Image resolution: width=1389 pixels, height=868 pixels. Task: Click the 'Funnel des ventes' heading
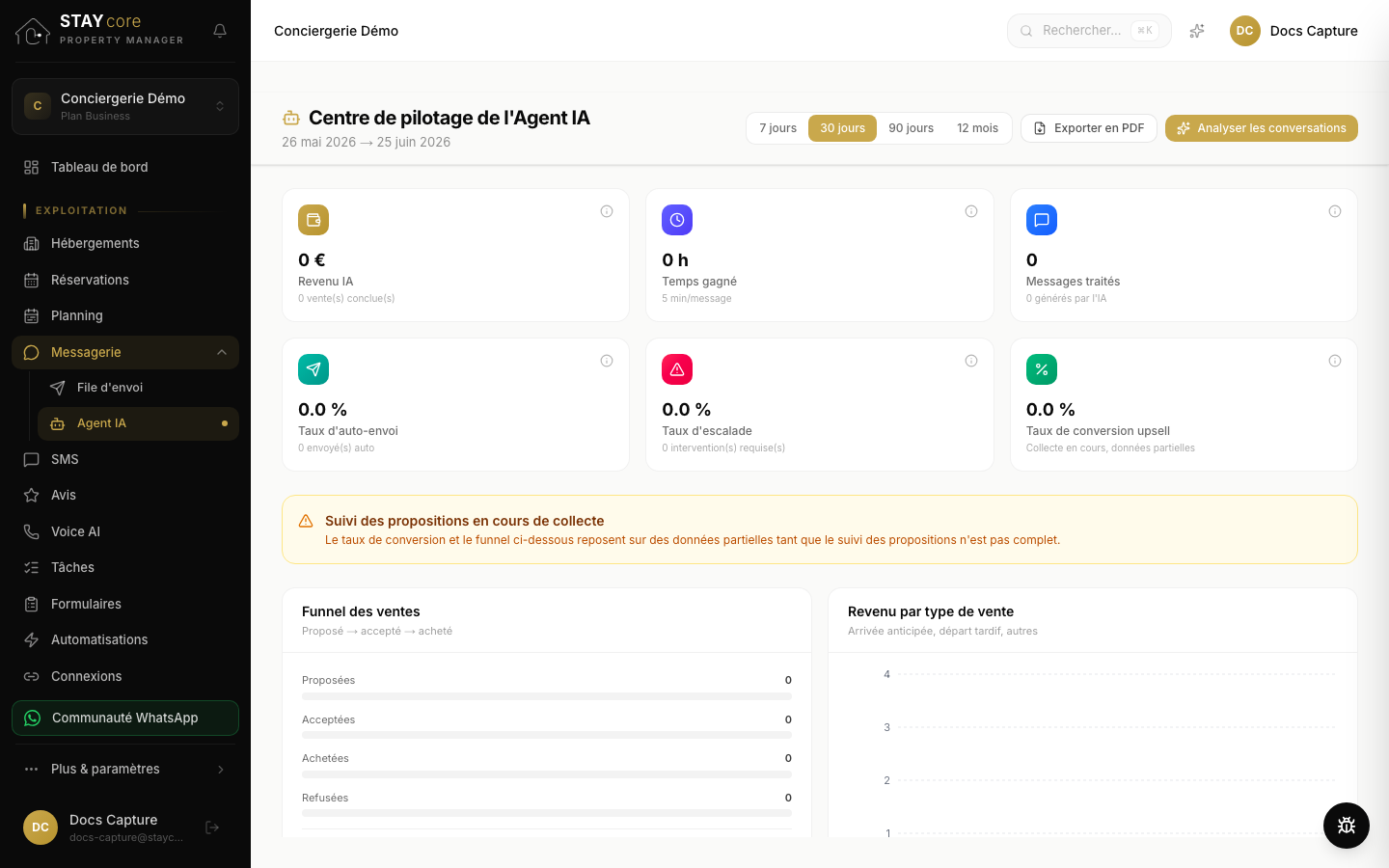point(361,611)
